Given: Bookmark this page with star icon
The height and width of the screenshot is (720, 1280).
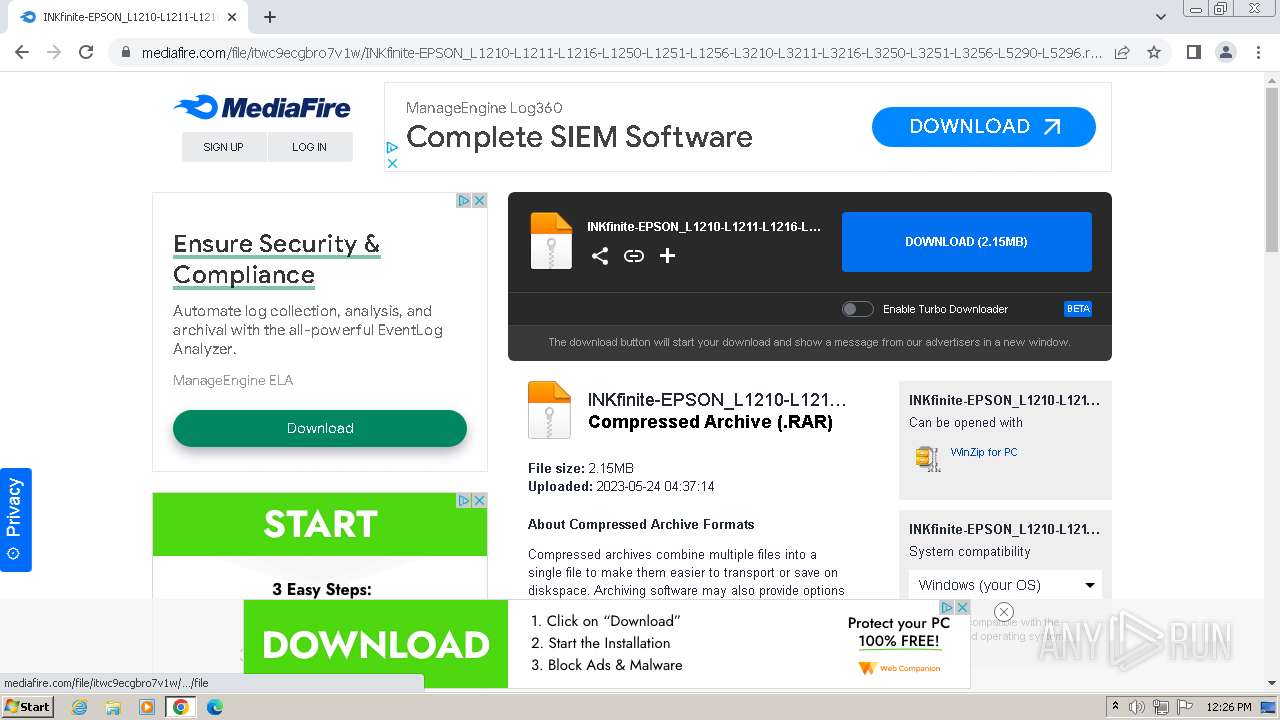Looking at the screenshot, I should [x=1154, y=52].
